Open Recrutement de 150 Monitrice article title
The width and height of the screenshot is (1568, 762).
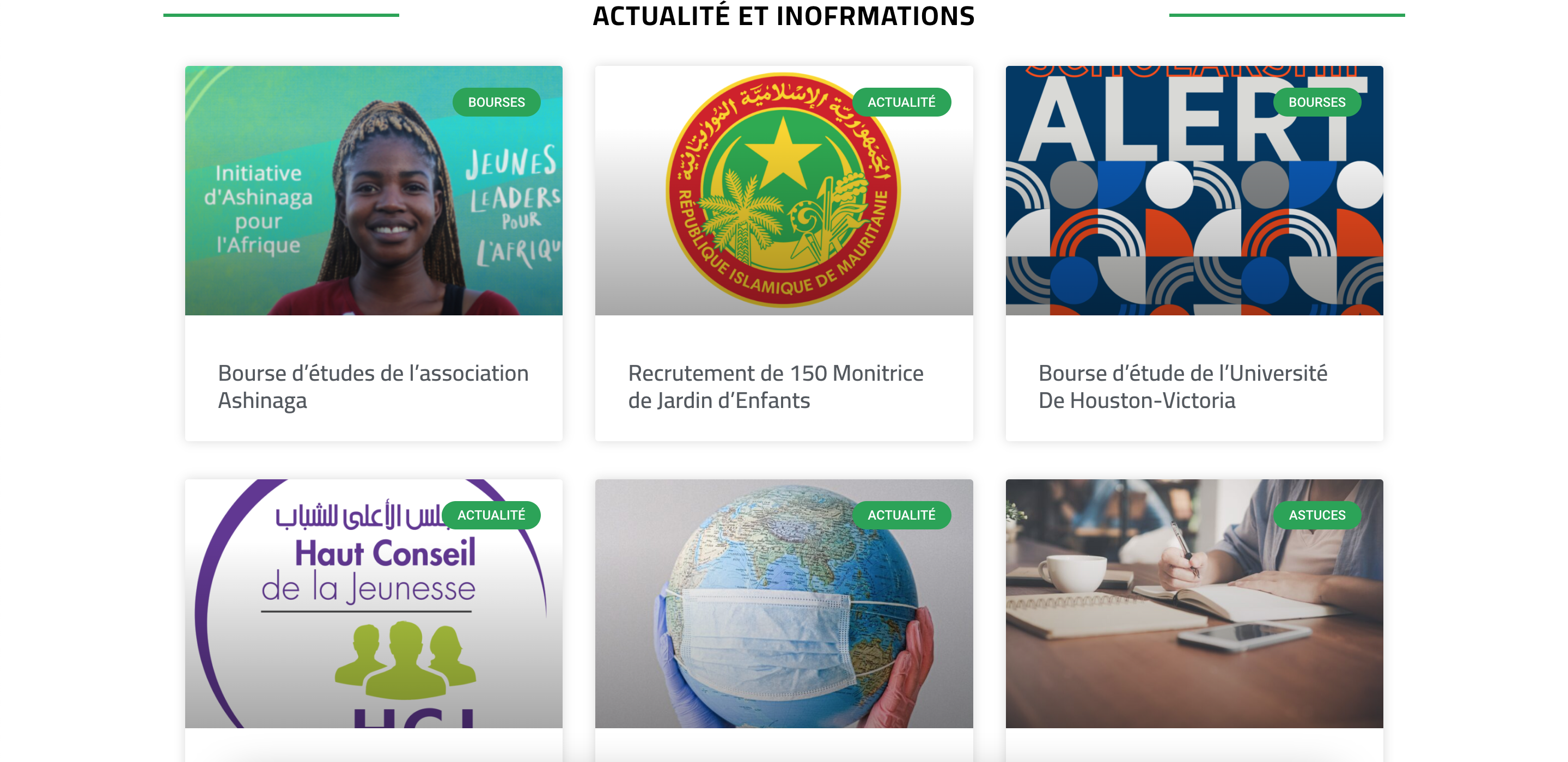(776, 387)
